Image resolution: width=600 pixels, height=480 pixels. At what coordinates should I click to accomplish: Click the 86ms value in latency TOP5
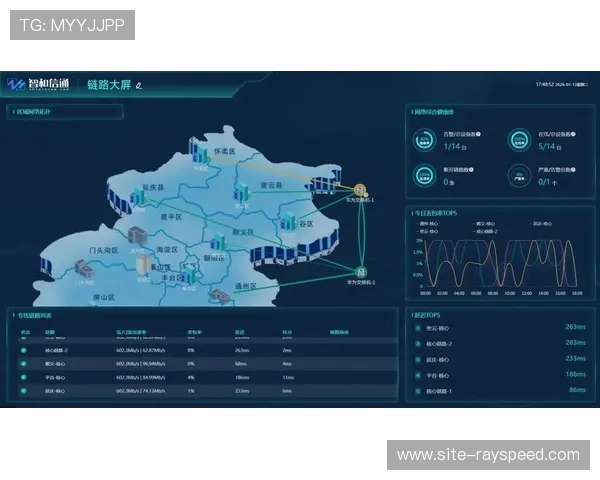[x=577, y=390]
